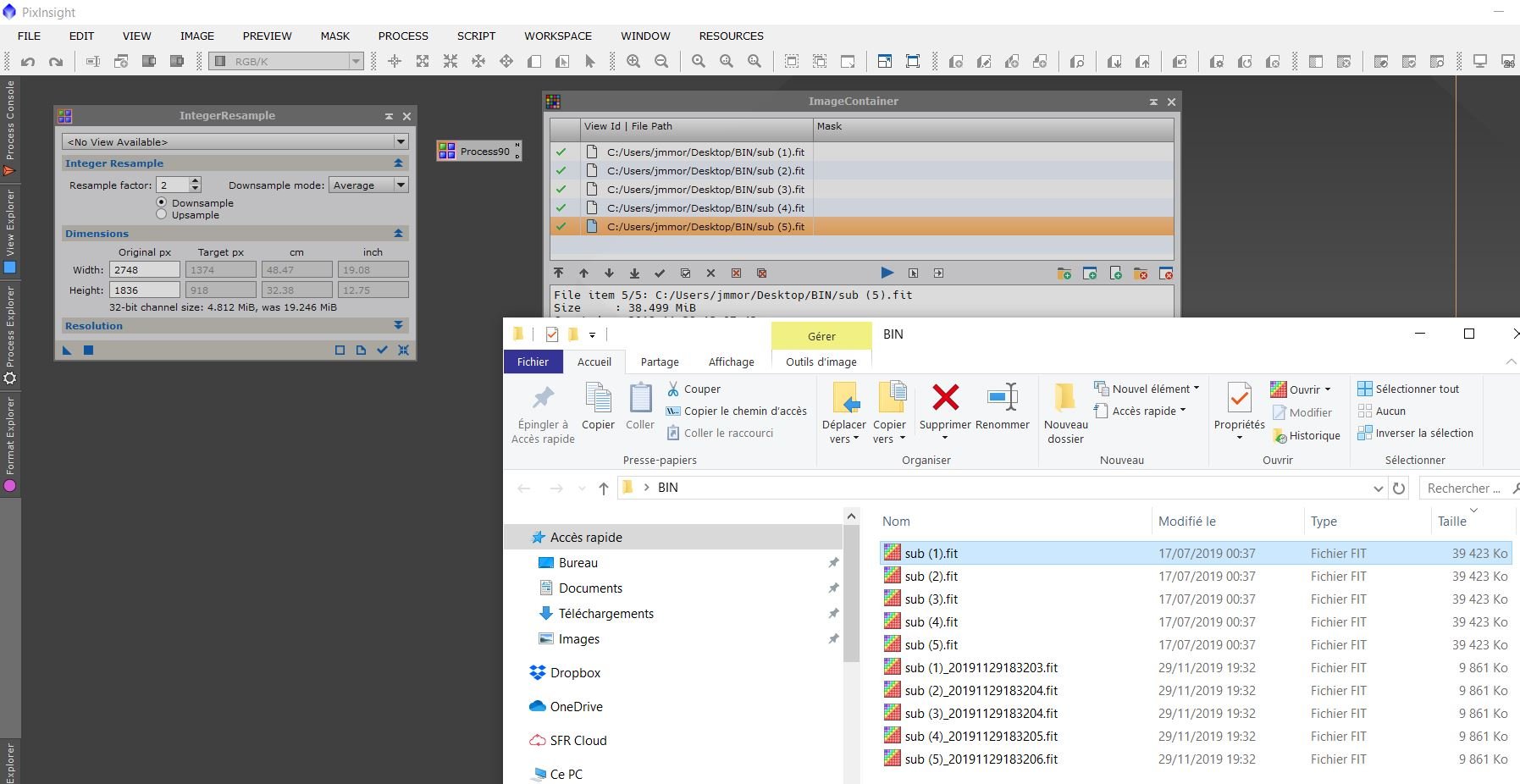Click the Rechercher search field
The width and height of the screenshot is (1520, 784).
pos(1463,488)
